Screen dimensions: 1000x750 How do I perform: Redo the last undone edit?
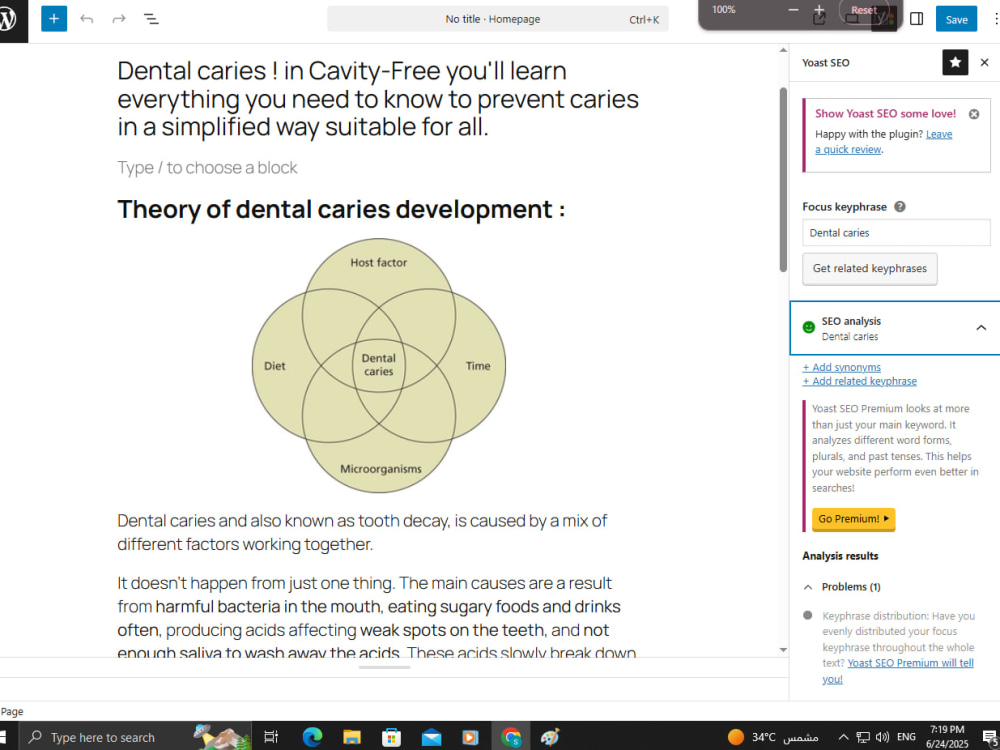pos(119,19)
